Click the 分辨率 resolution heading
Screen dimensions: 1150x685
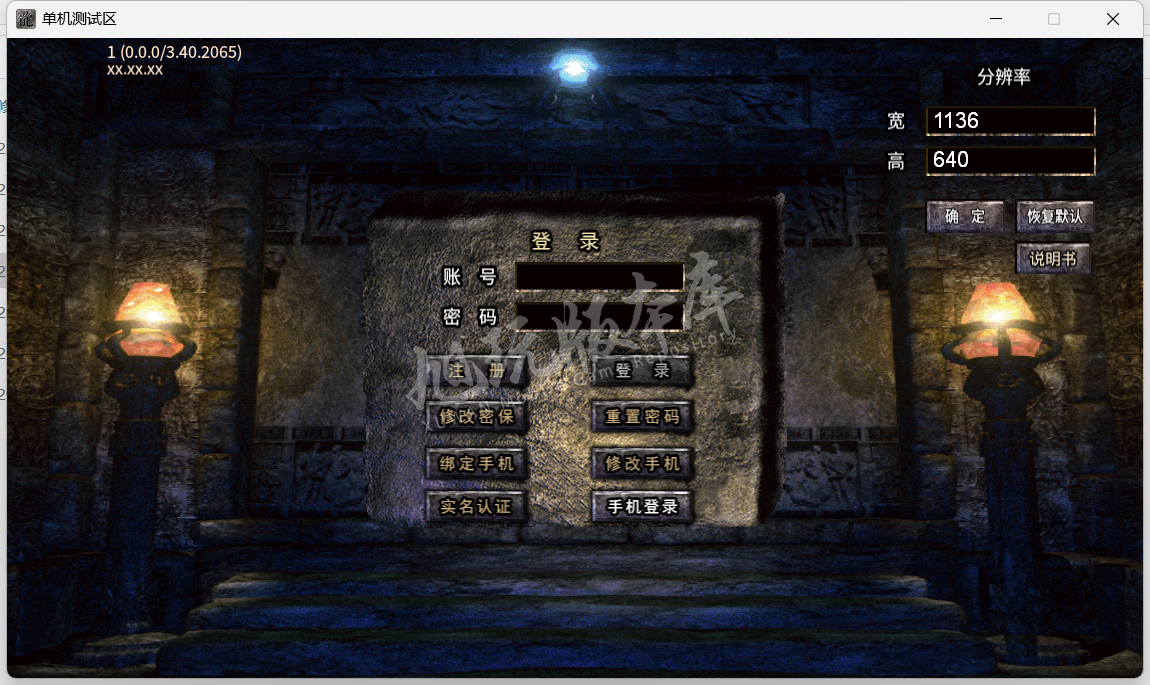[x=1003, y=76]
